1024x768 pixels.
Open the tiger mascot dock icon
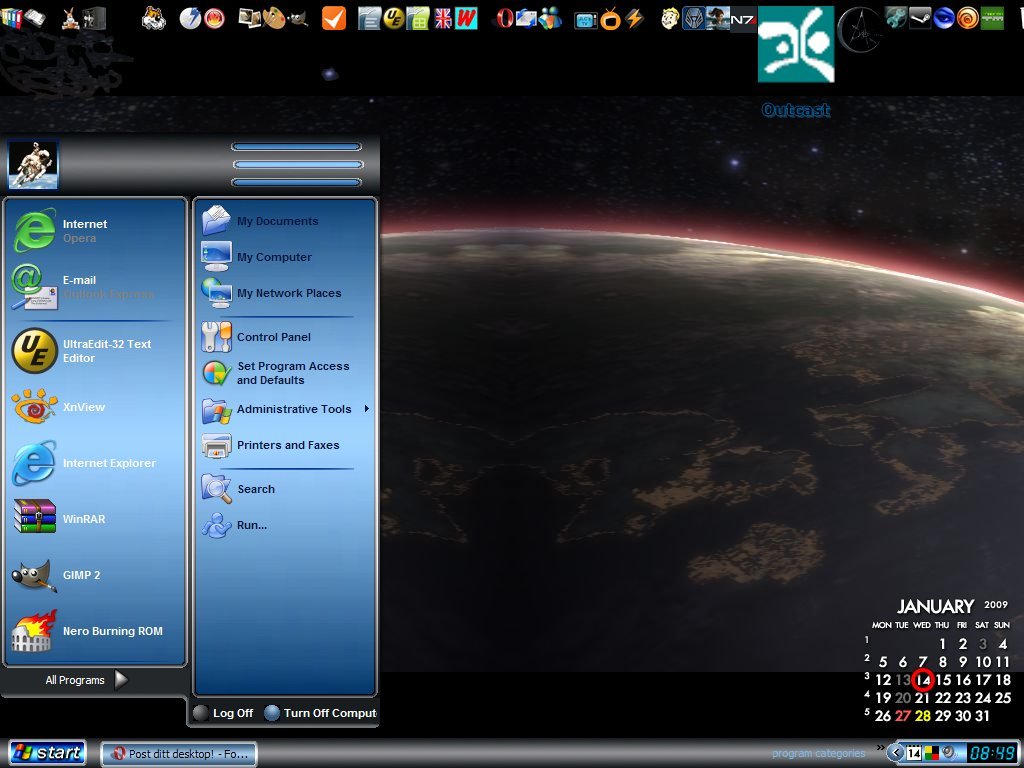[x=153, y=18]
